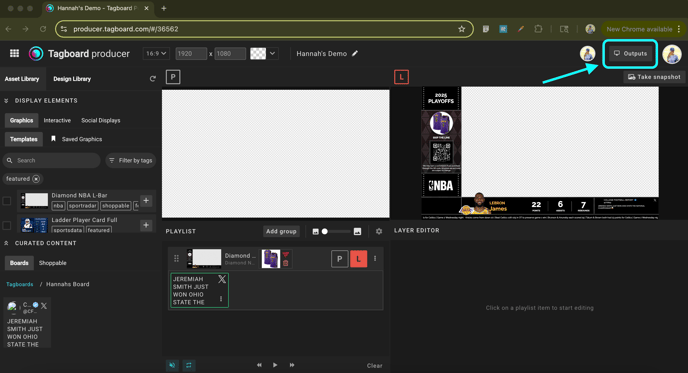The width and height of the screenshot is (688, 373).
Task: Click the large thumbnail size icon
Action: pos(358,231)
